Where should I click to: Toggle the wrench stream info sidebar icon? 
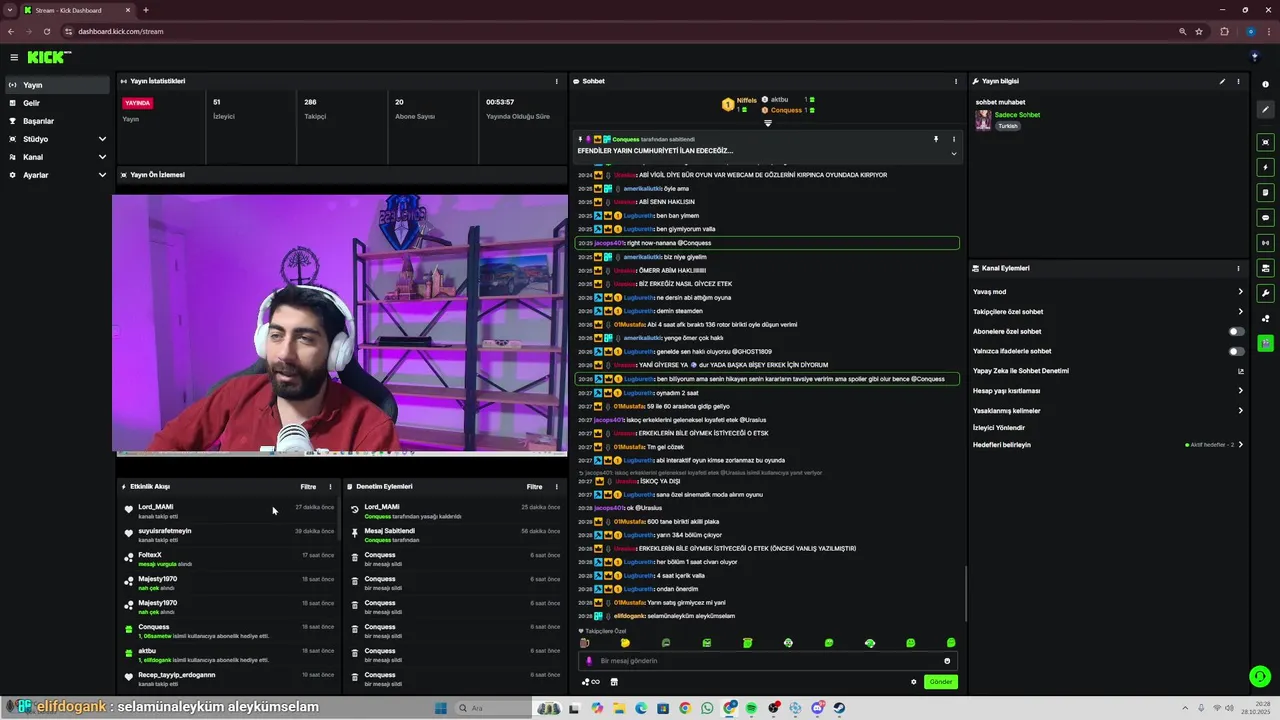click(x=1265, y=293)
